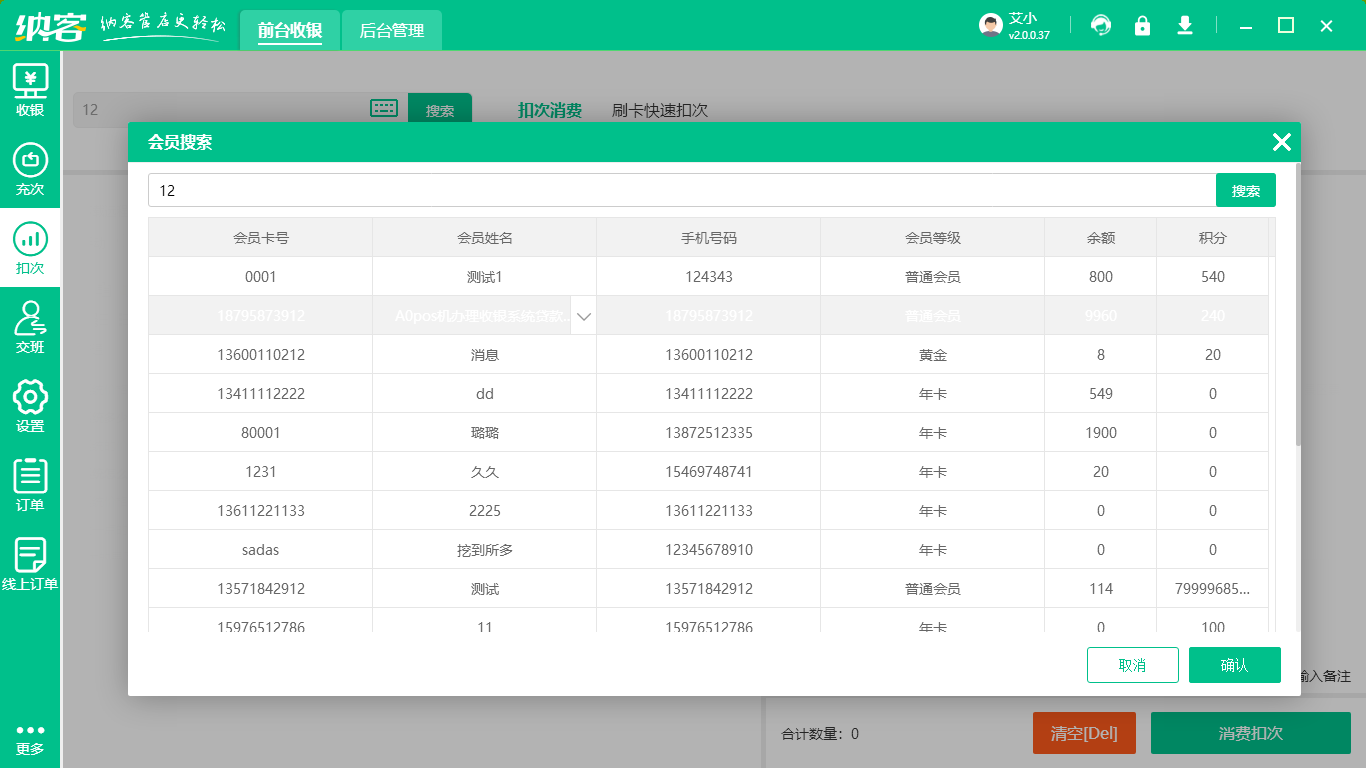Open the on-screen keyboard icon beside search box
The height and width of the screenshot is (768, 1366).
tap(384, 108)
